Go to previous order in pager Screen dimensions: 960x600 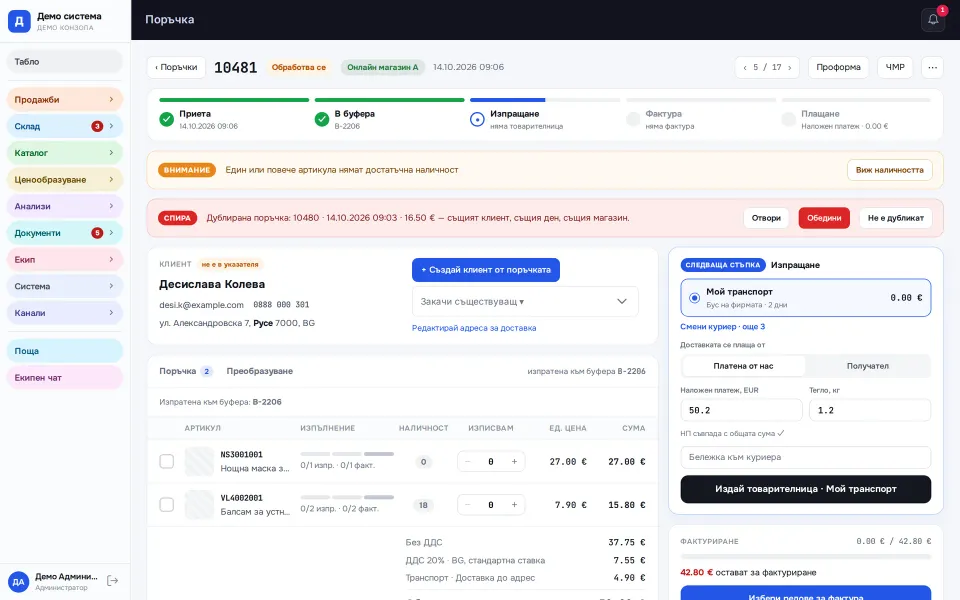[x=744, y=67]
